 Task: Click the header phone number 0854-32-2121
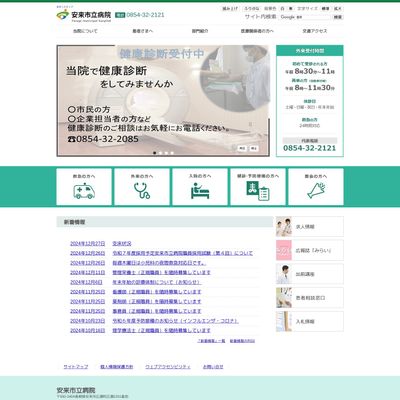coord(145,15)
